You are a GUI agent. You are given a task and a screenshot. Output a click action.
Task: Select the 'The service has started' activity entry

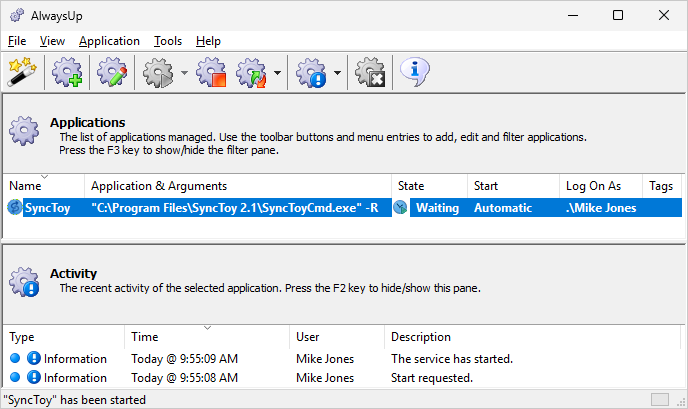[343, 359]
